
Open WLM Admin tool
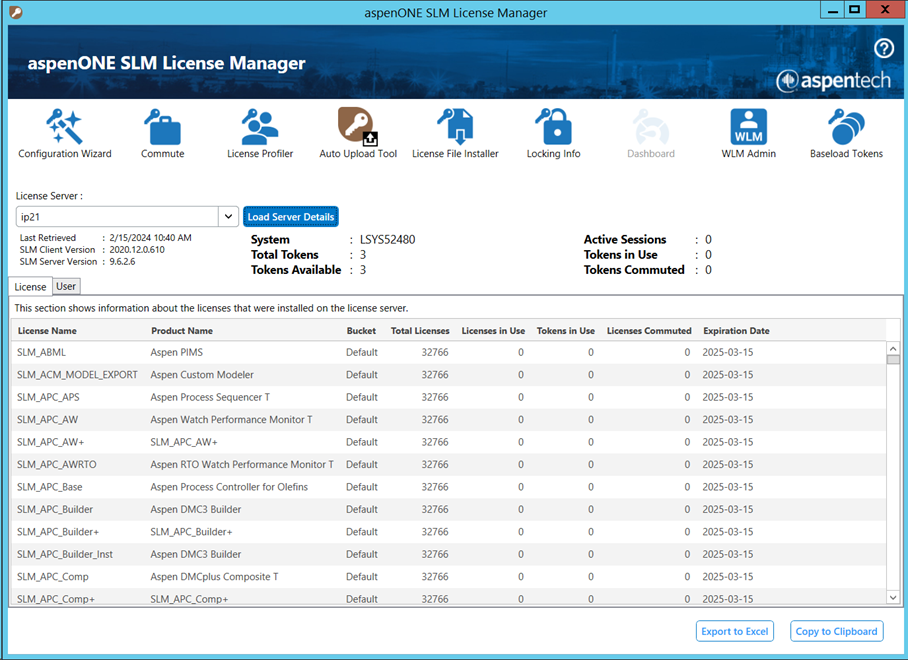748,133
